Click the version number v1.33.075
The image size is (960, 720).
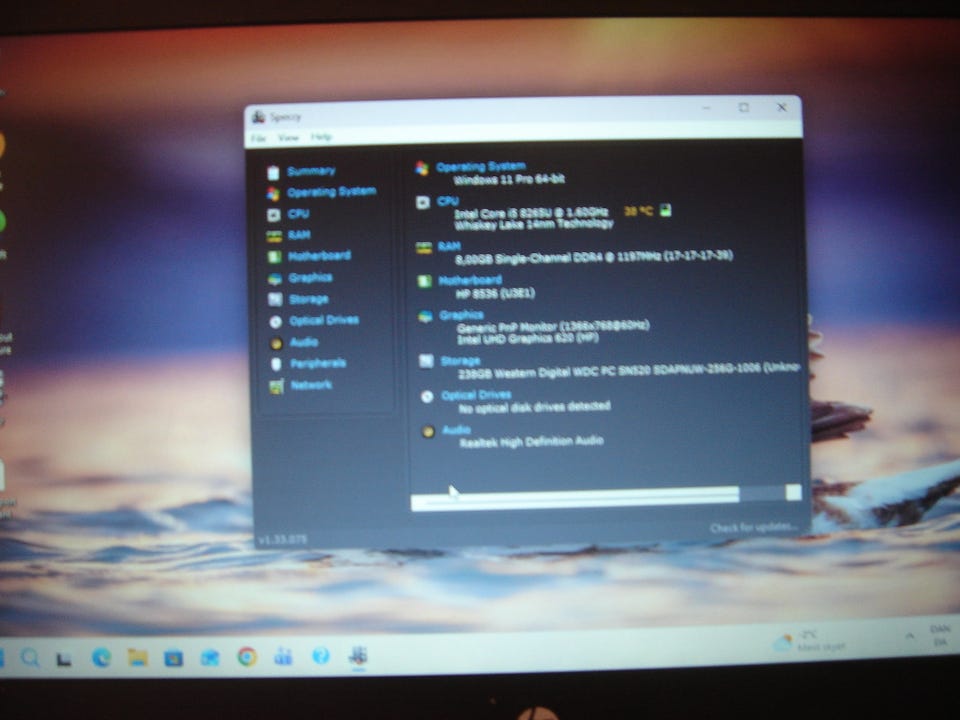click(x=283, y=540)
